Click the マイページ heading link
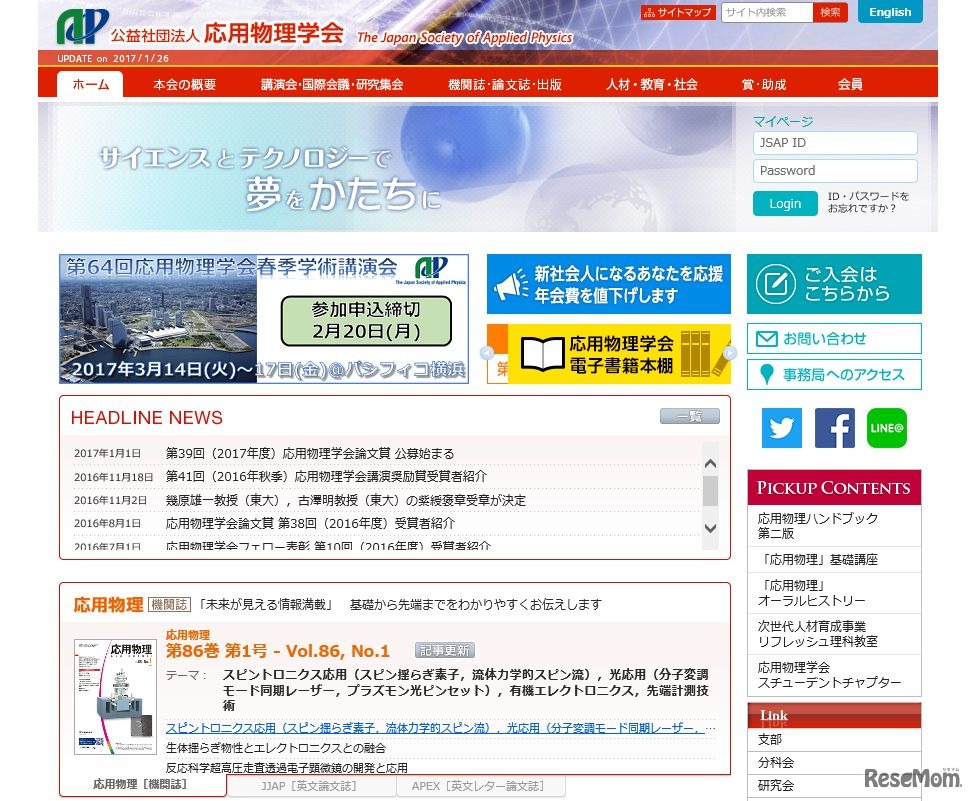 (x=783, y=121)
